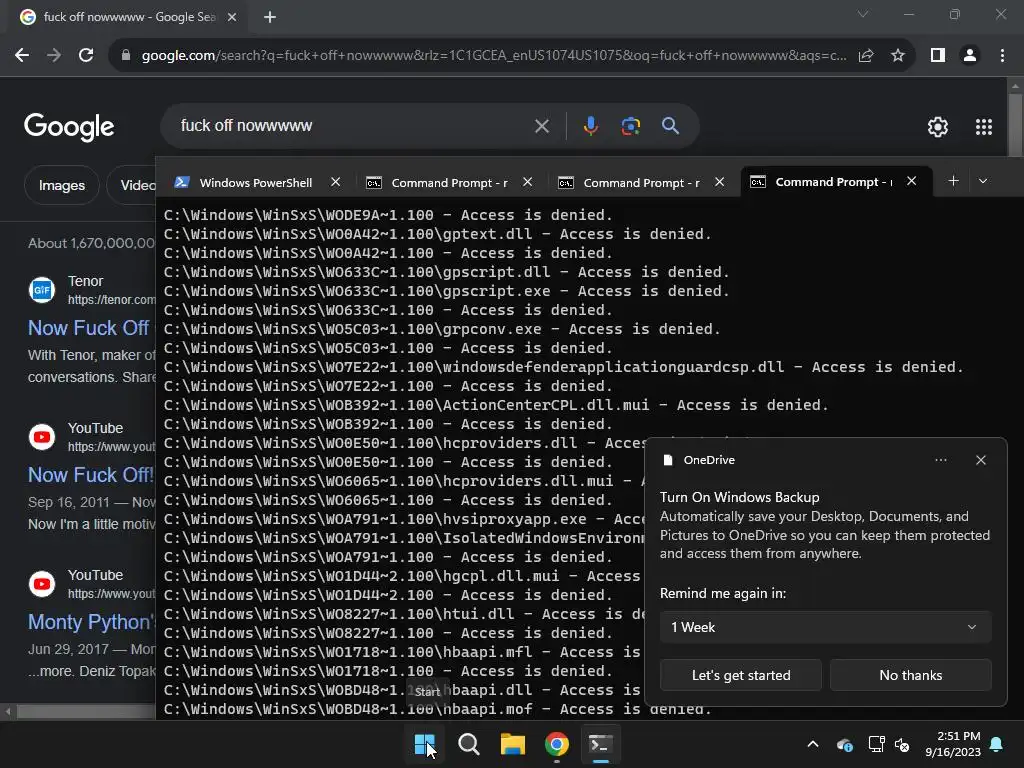Close the second Command Prompt tab
The image size is (1024, 768).
click(720, 182)
